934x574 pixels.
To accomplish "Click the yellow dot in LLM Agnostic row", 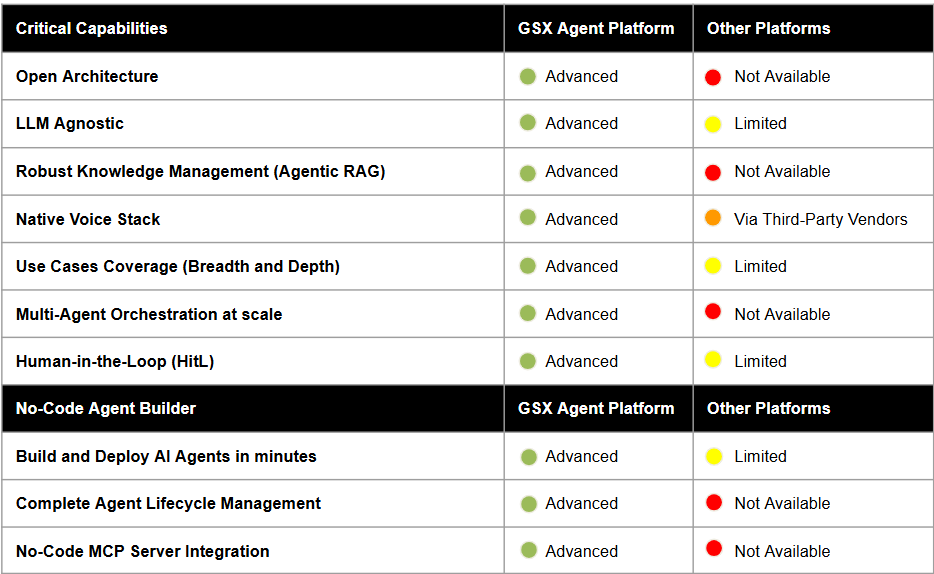I will tap(713, 124).
